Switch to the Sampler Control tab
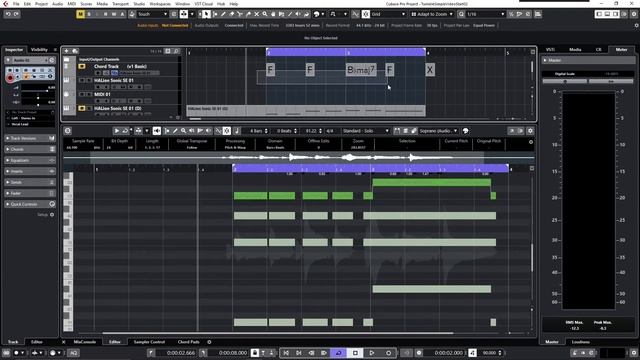640x360 pixels. tap(149, 342)
